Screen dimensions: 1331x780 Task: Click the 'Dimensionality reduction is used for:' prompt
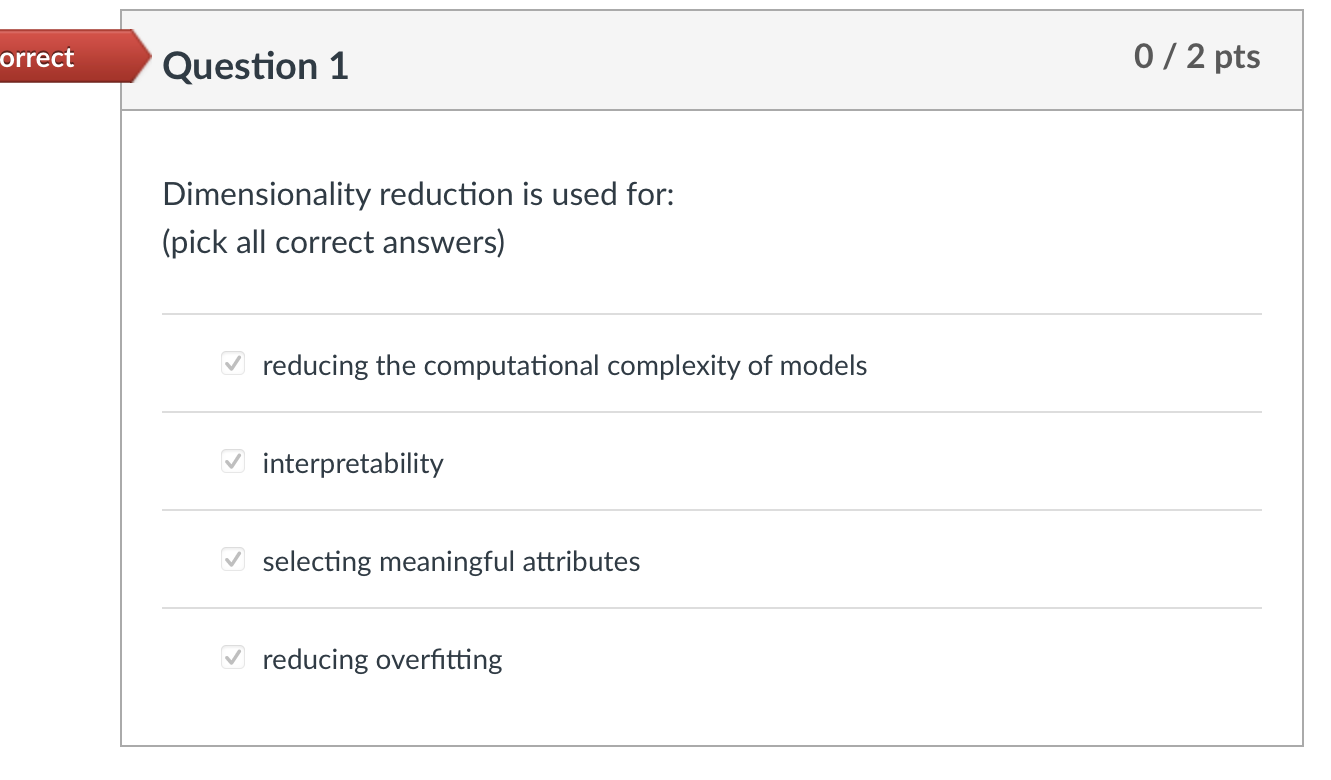418,194
